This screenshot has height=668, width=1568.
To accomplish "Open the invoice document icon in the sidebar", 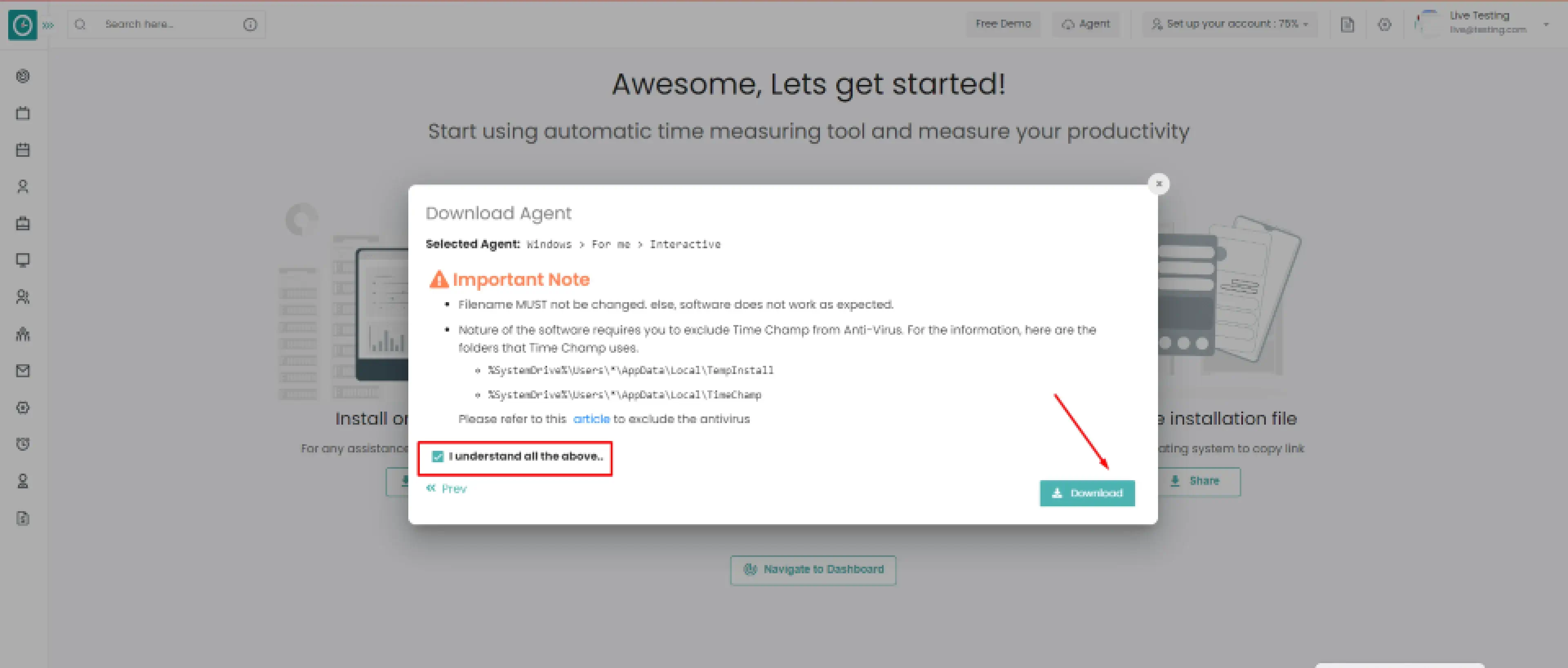I will click(23, 518).
